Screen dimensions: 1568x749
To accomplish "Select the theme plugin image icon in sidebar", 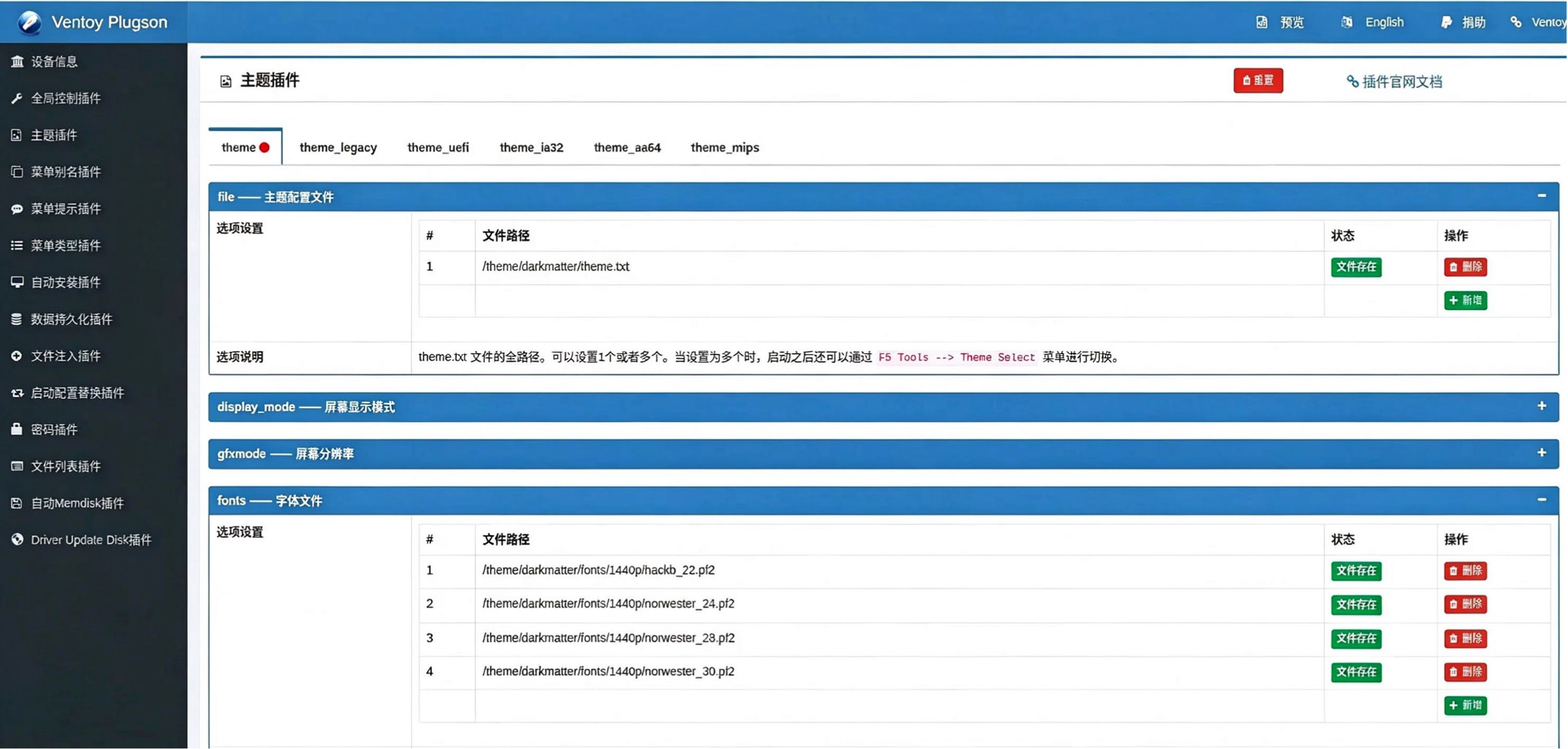I will tap(17, 135).
